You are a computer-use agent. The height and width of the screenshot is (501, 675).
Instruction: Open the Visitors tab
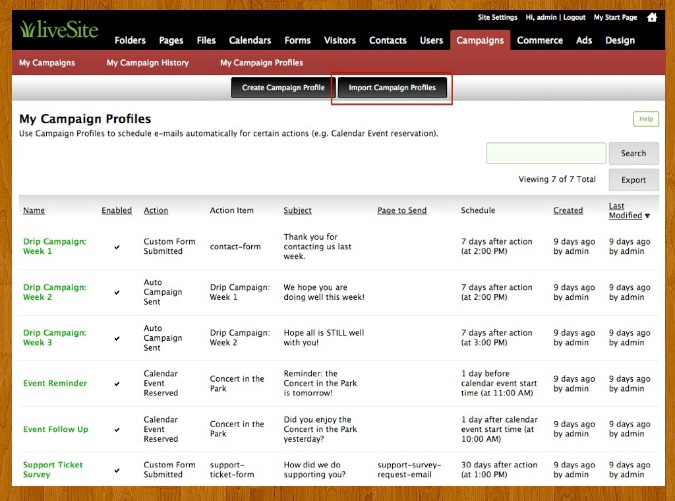click(340, 40)
